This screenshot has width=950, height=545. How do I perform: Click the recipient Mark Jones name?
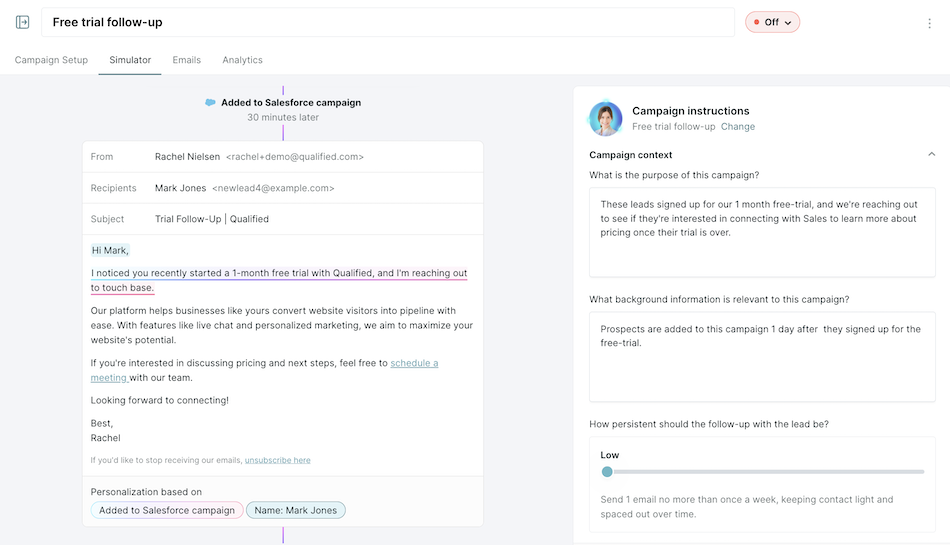[x=181, y=188]
